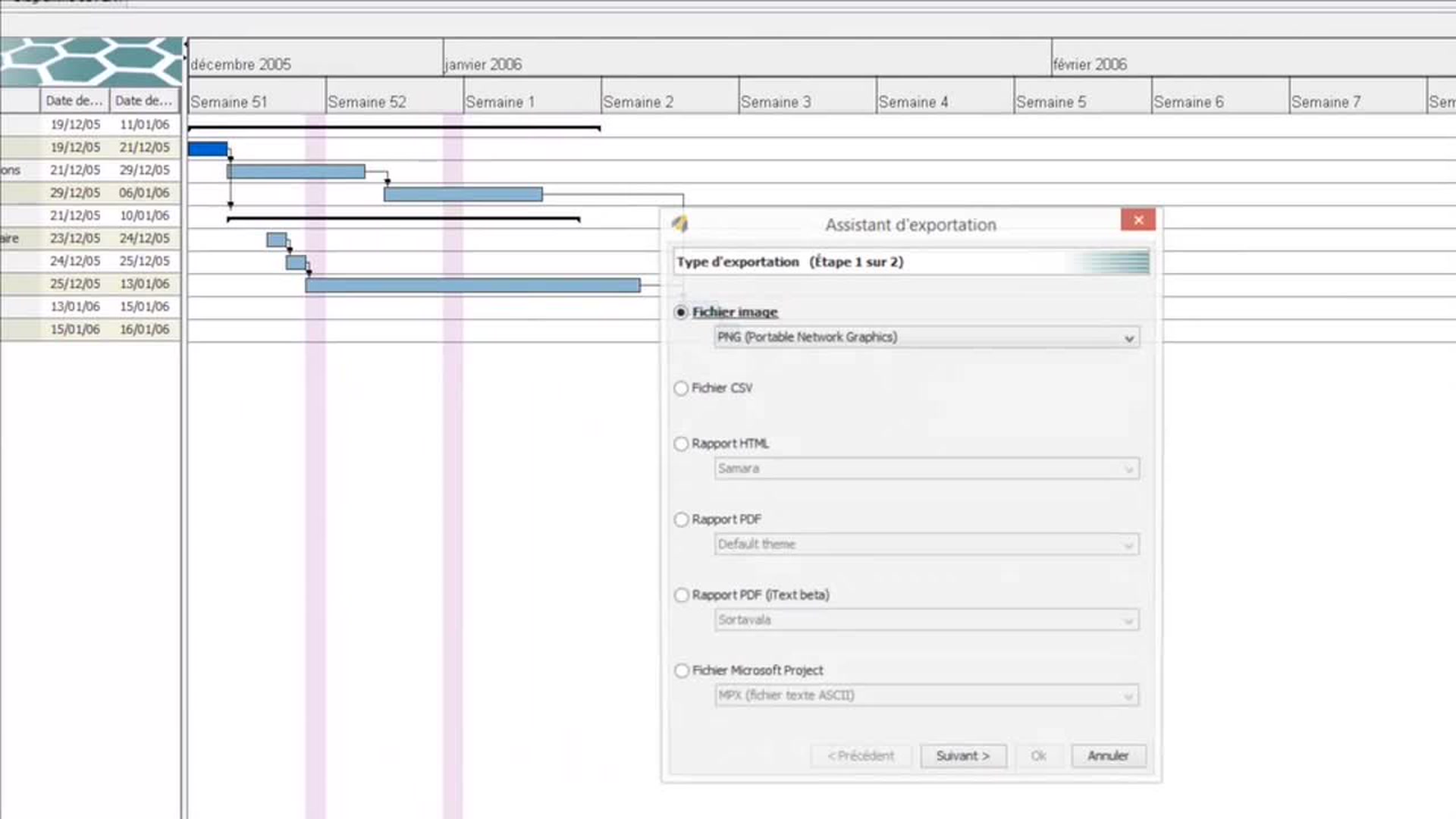Expand the Sortavala theme dropdown

pos(925,620)
